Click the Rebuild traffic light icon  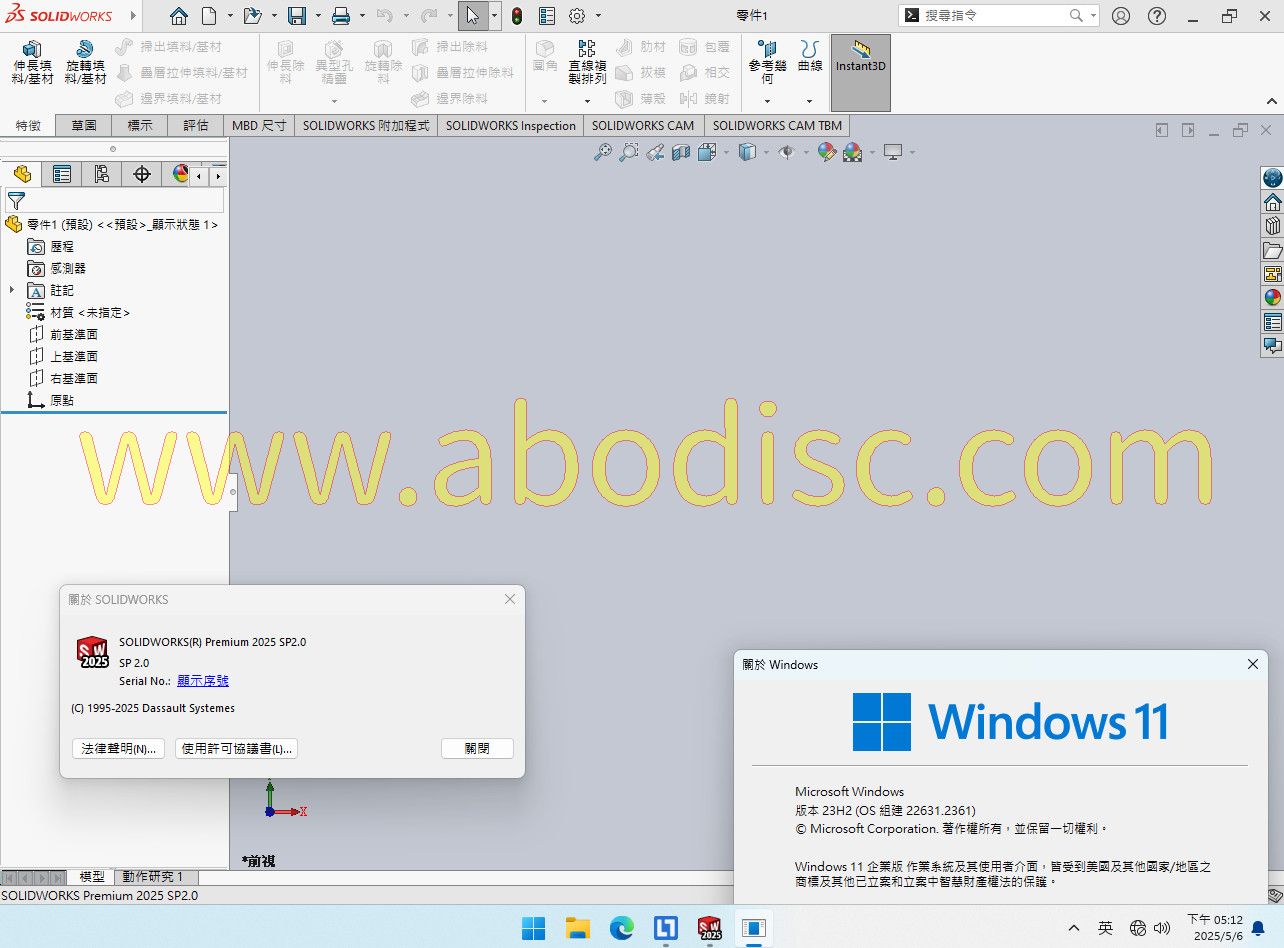coord(517,16)
